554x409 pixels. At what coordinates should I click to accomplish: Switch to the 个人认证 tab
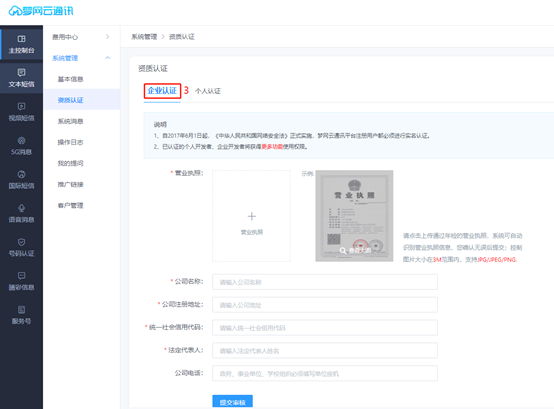point(208,91)
